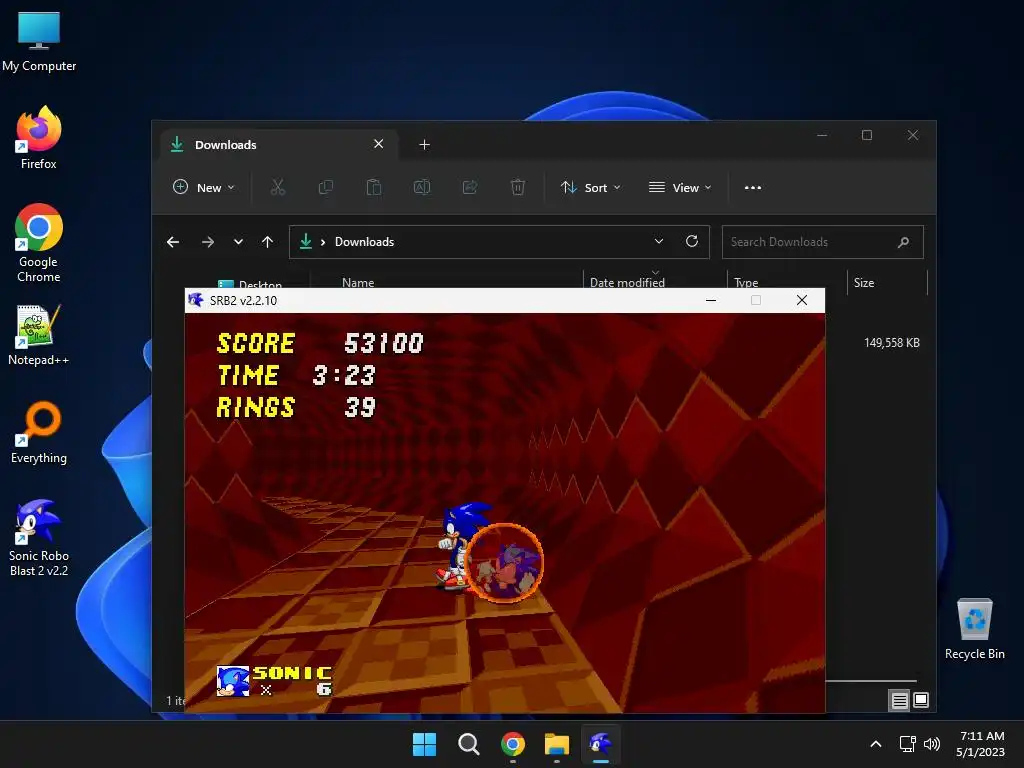Image resolution: width=1024 pixels, height=768 pixels.
Task: Click the Cut icon in Explorer toolbar
Action: point(278,187)
